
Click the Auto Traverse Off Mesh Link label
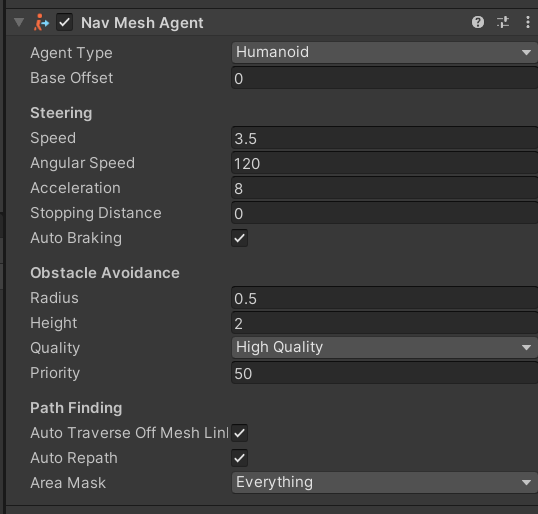[129, 433]
